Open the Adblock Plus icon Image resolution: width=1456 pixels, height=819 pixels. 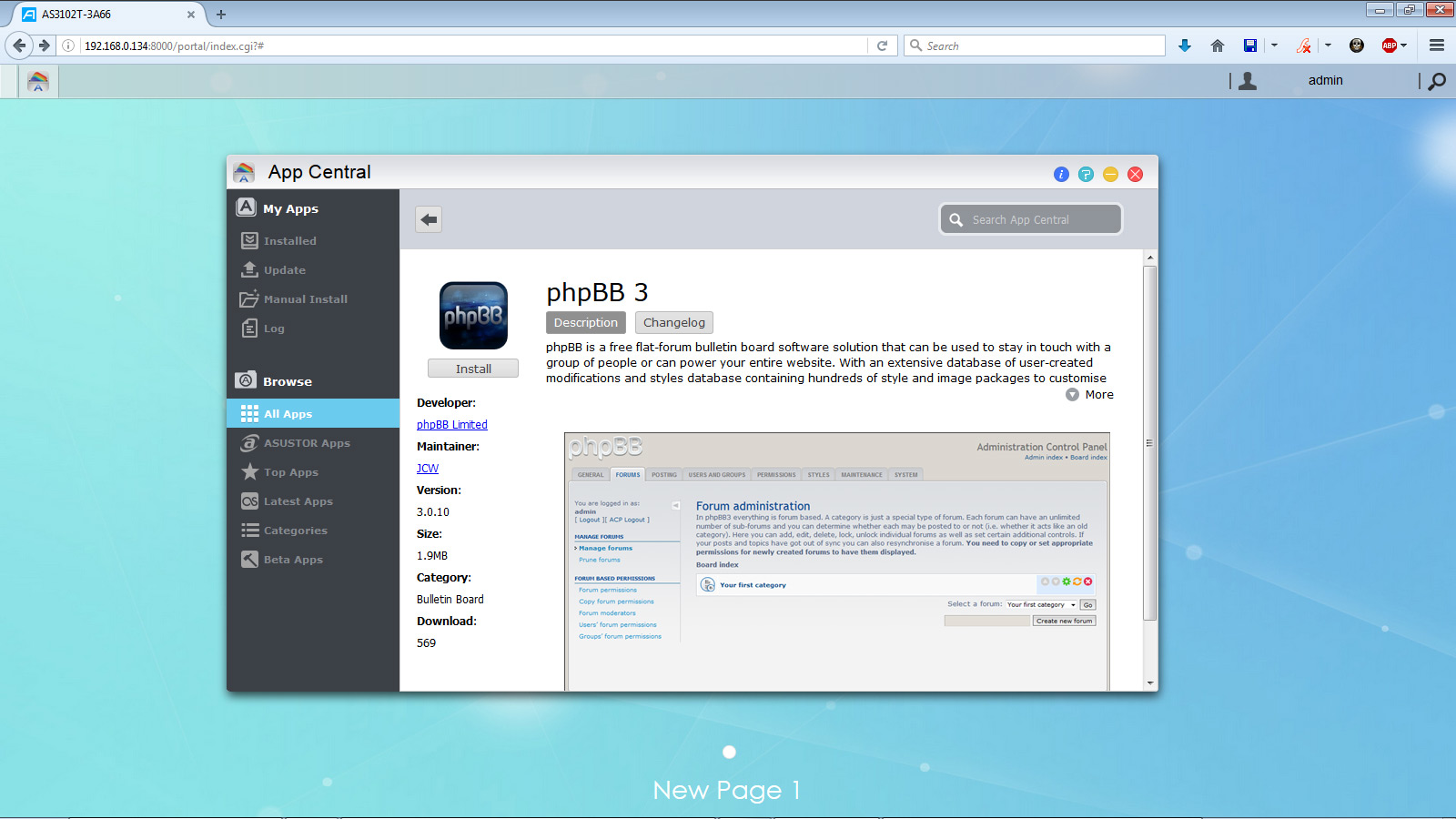1389,45
